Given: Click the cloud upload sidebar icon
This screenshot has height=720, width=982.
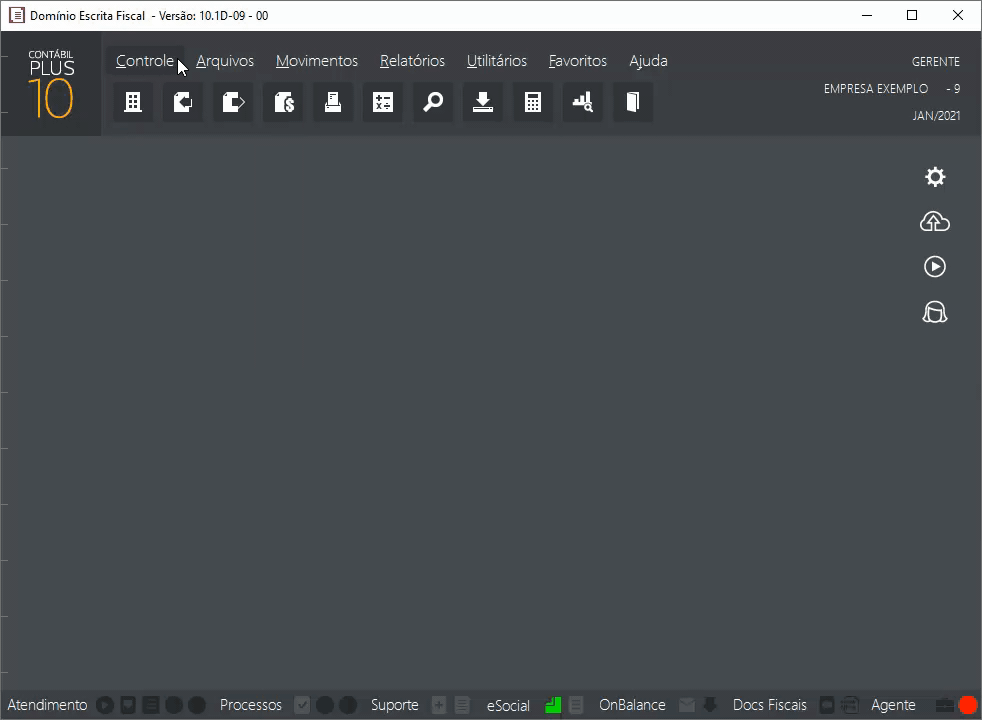Looking at the screenshot, I should (x=935, y=222).
